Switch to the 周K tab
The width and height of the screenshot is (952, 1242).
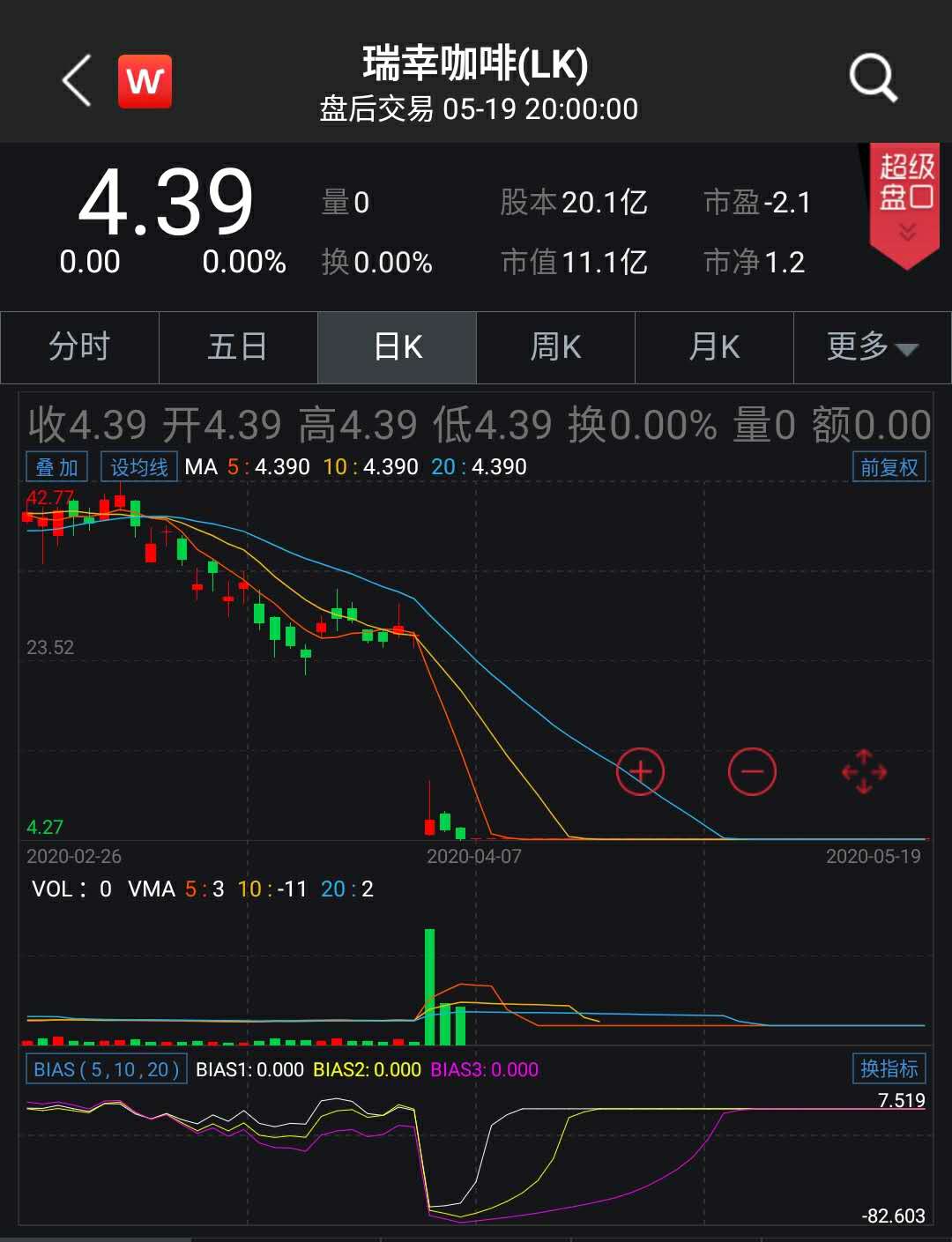click(x=555, y=346)
